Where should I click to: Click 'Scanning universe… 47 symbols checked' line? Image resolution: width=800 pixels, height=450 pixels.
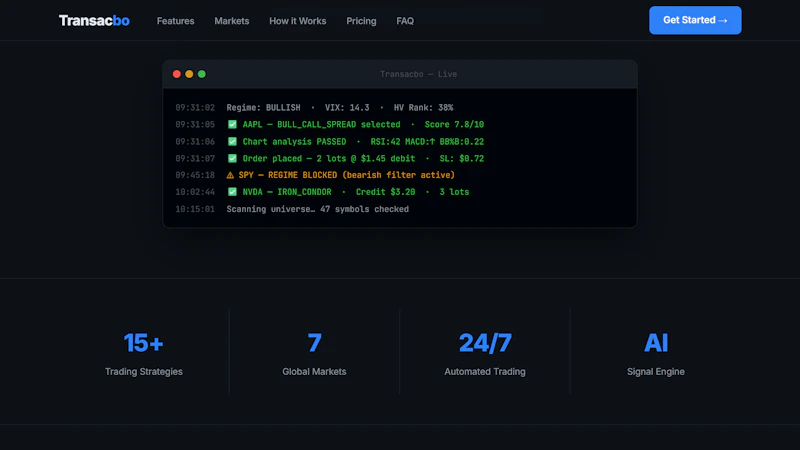tap(317, 209)
